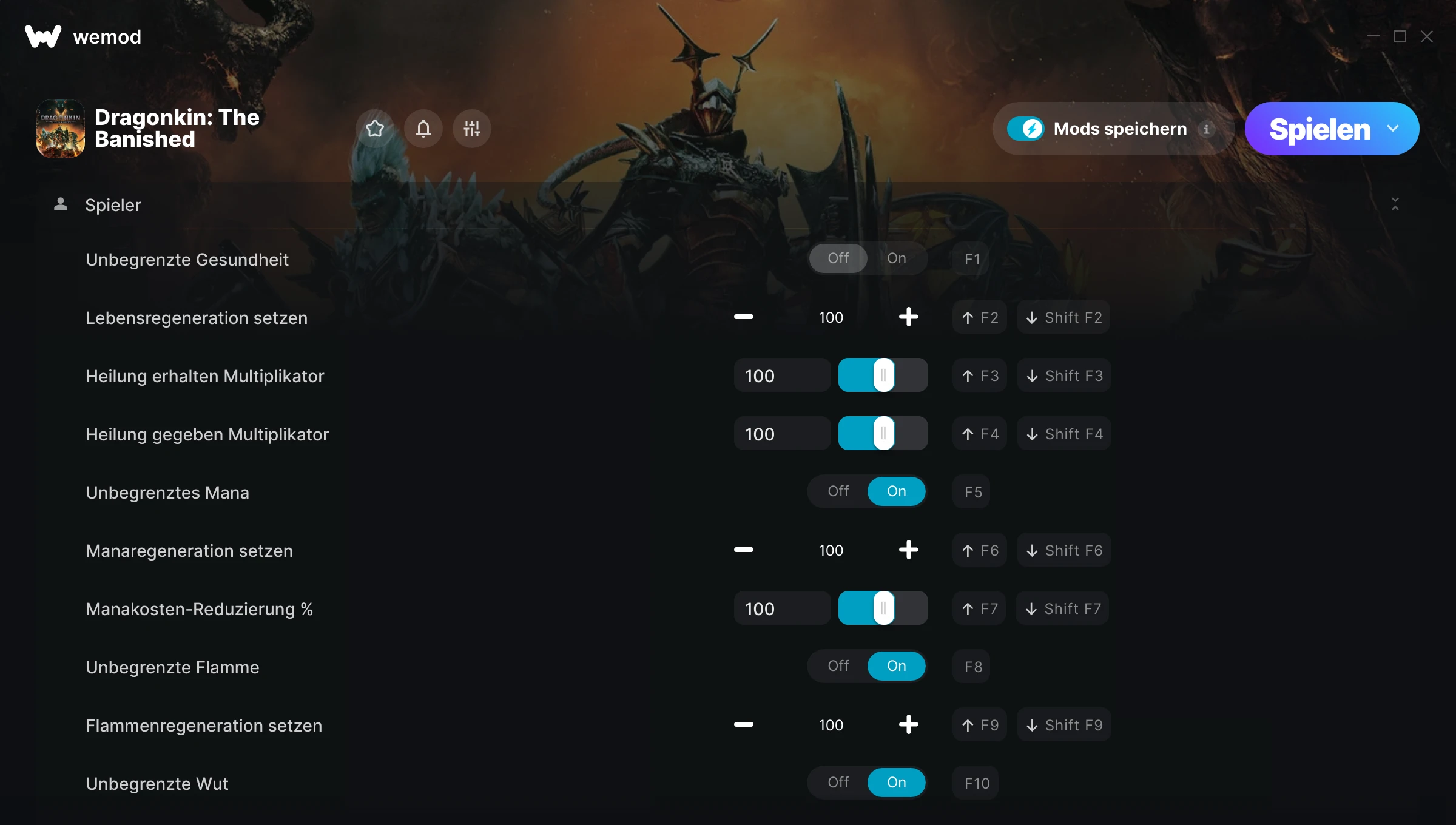
Task: Turn Unbegrenzte Wut off
Action: (838, 783)
